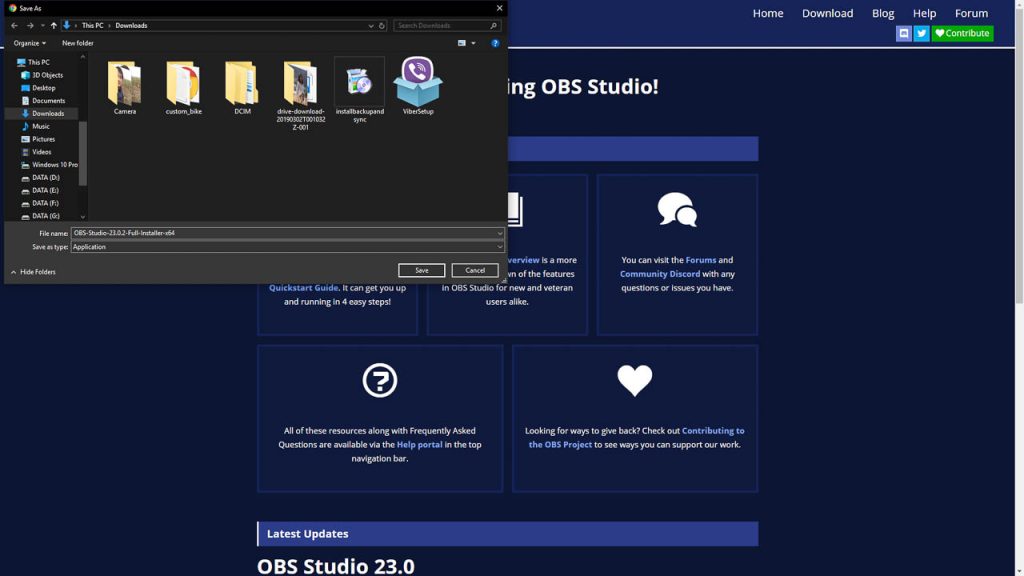
Task: Select the DATA (E:) drive
Action: (40, 190)
